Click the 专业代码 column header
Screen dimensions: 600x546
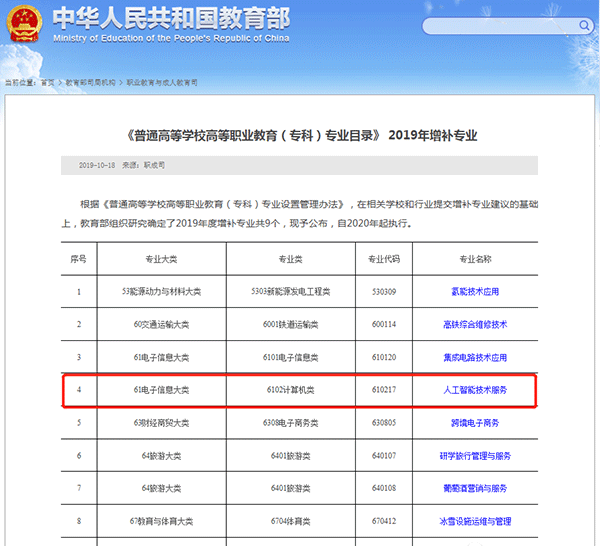tap(383, 259)
